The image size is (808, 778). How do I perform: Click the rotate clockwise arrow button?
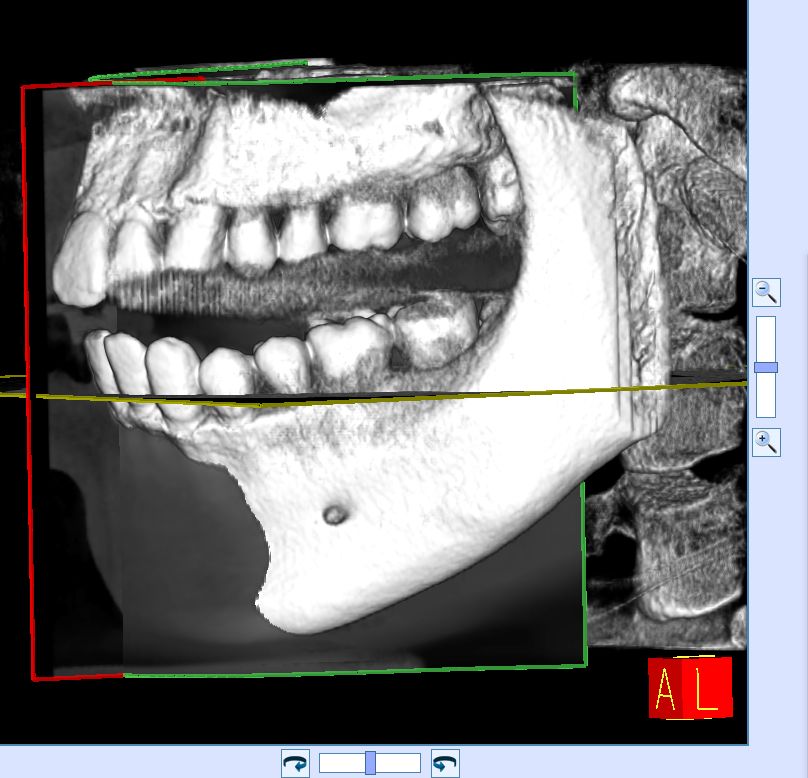click(x=295, y=763)
